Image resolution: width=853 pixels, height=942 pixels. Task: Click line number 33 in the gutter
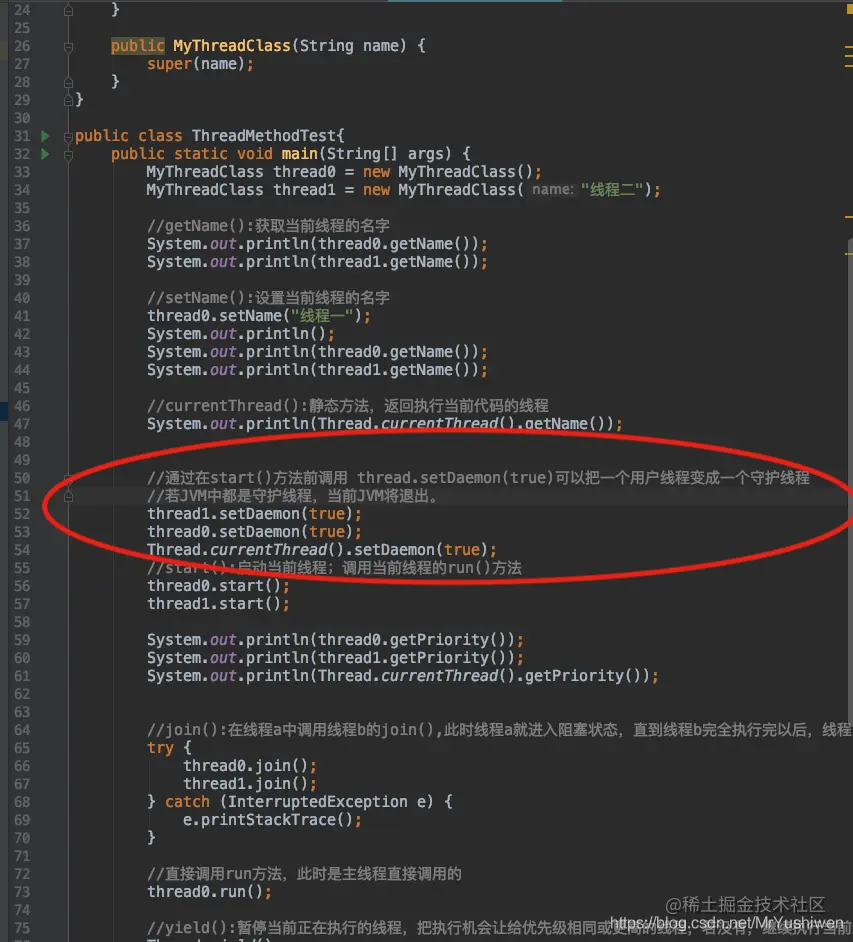pyautogui.click(x=22, y=172)
